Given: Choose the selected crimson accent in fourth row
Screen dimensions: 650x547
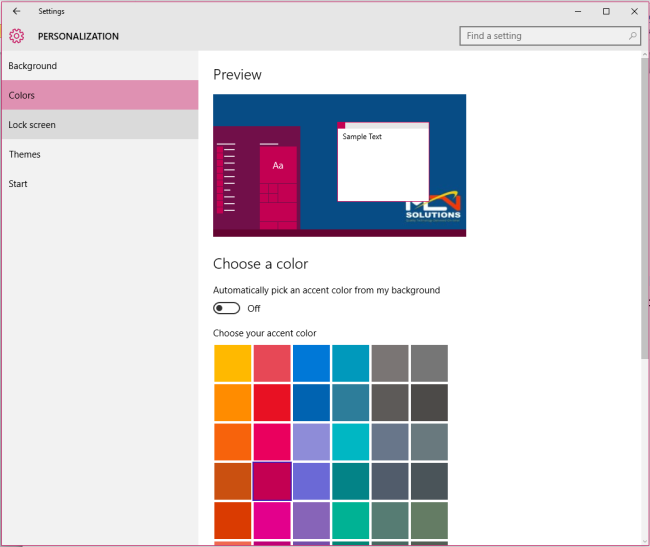Looking at the screenshot, I should (x=272, y=481).
